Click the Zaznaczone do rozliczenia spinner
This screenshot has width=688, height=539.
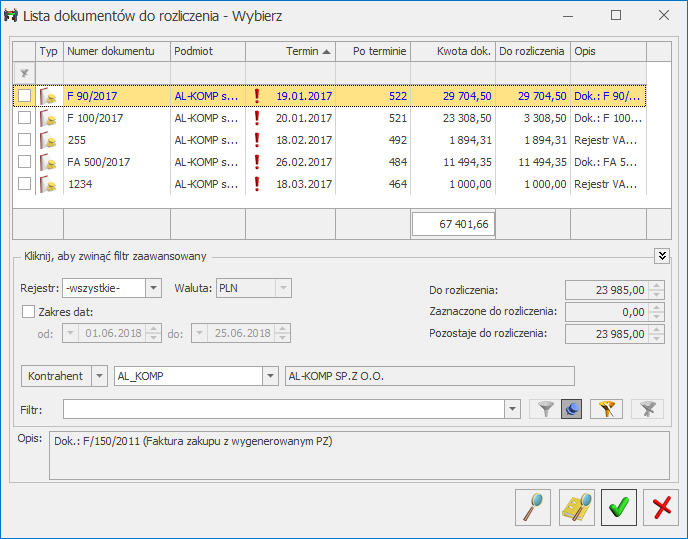pyautogui.click(x=656, y=312)
